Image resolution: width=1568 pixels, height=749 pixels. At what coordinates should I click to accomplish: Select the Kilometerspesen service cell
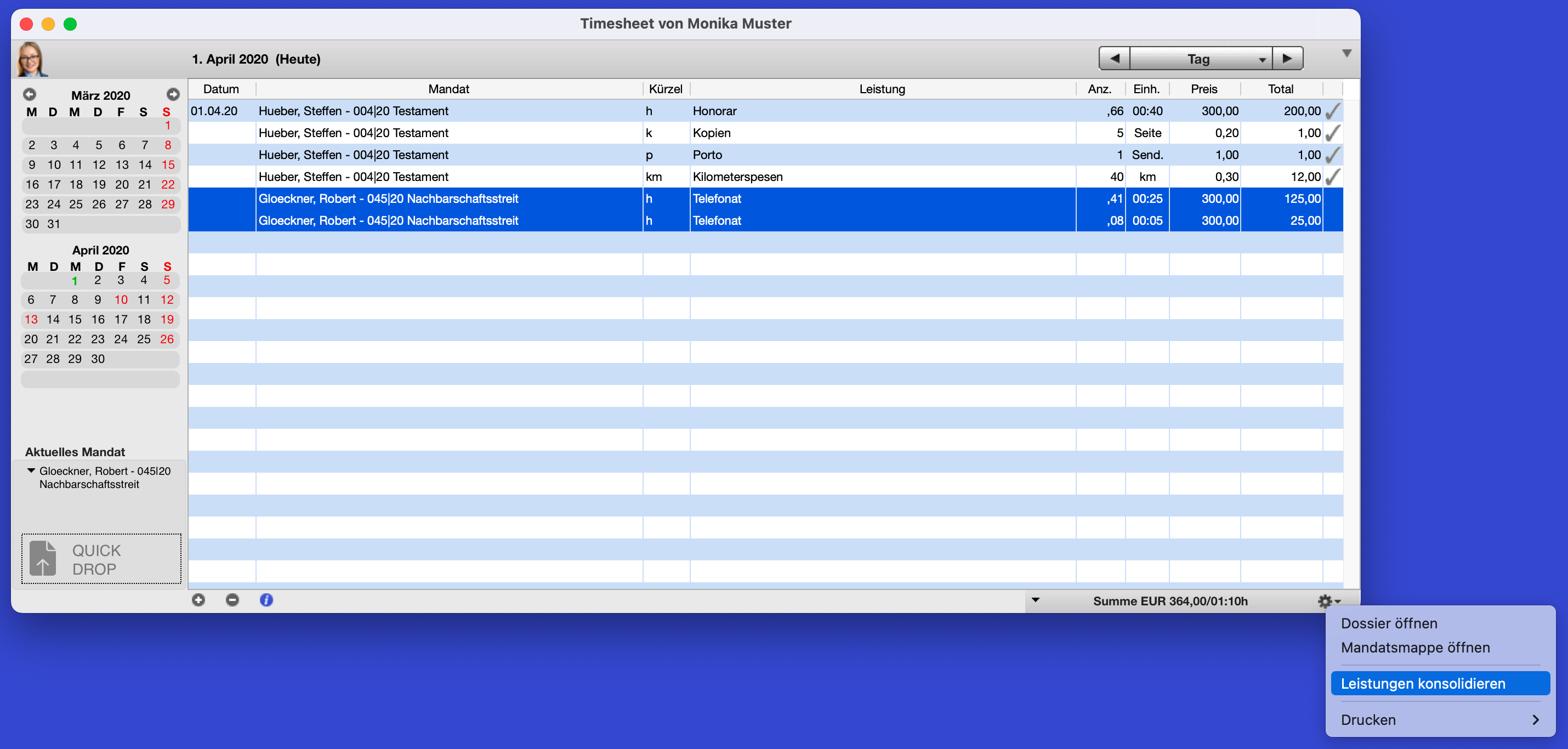[x=883, y=177]
